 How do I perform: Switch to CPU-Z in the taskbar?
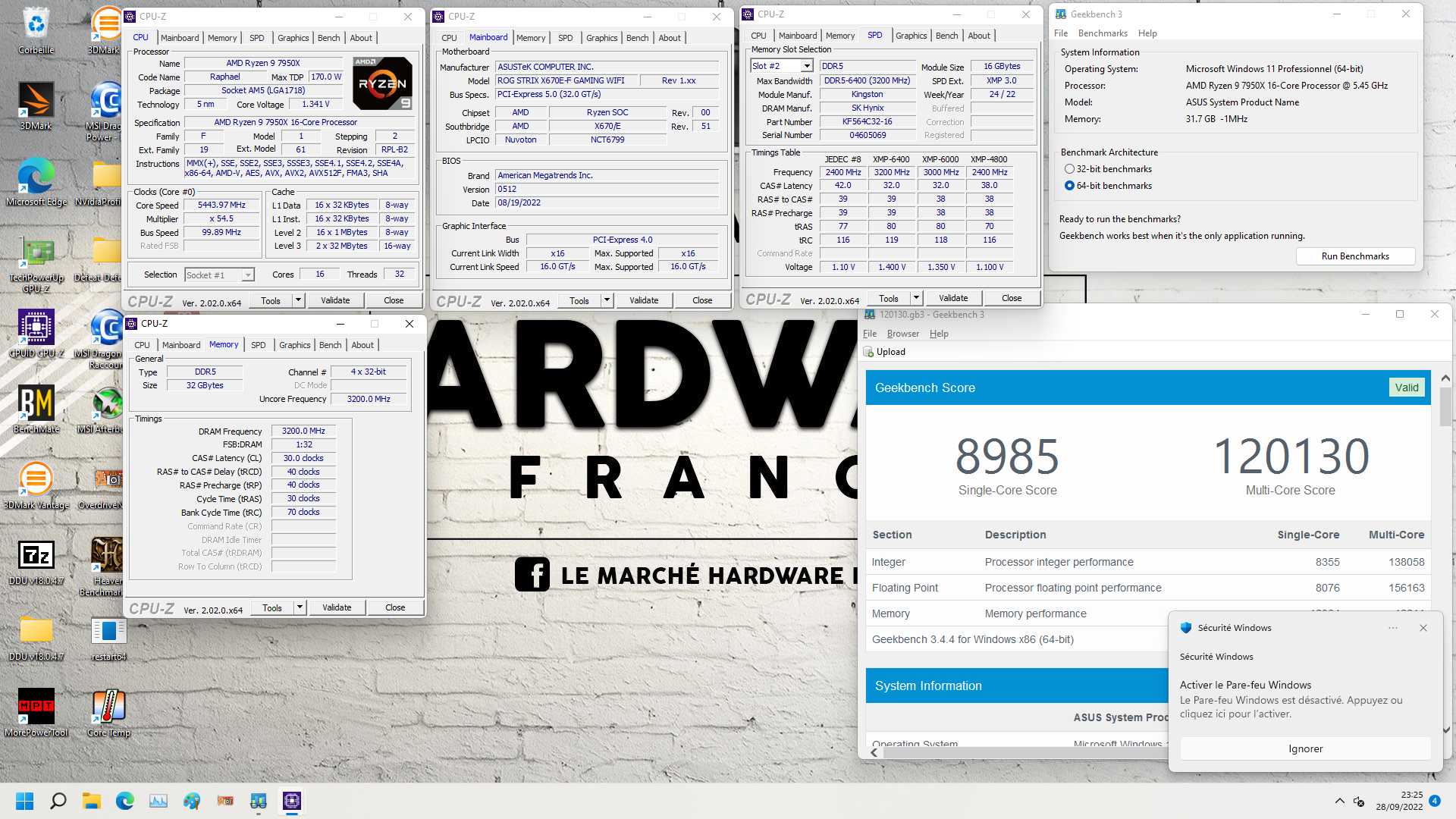point(292,801)
